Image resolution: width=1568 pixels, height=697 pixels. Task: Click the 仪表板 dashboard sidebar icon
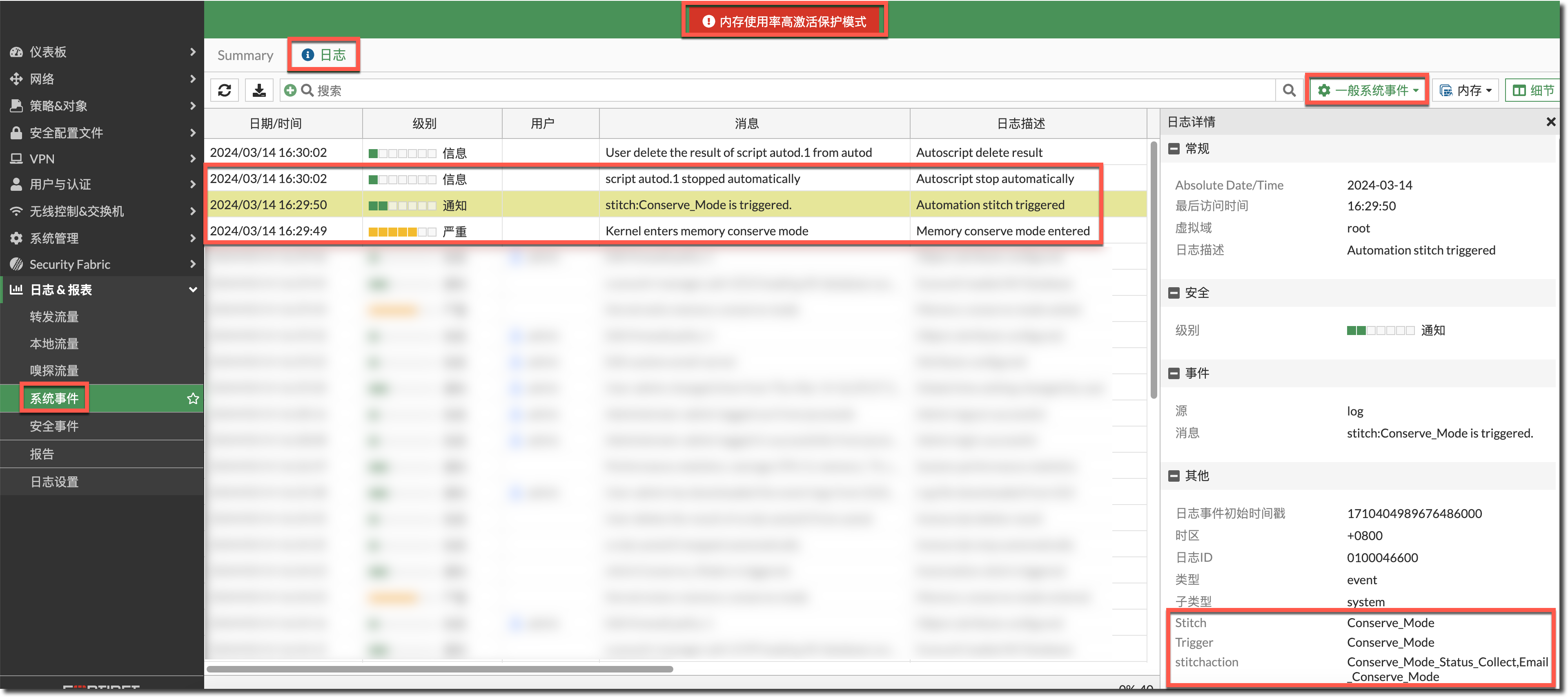coord(16,52)
